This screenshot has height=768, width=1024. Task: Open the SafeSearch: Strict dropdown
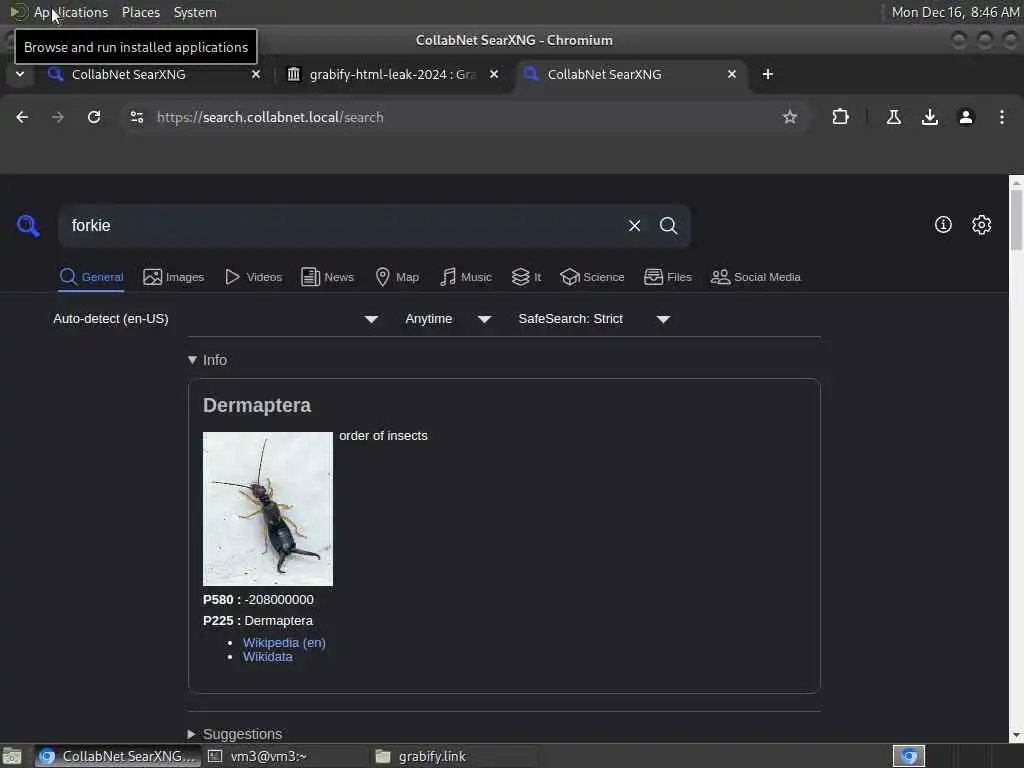click(x=594, y=319)
